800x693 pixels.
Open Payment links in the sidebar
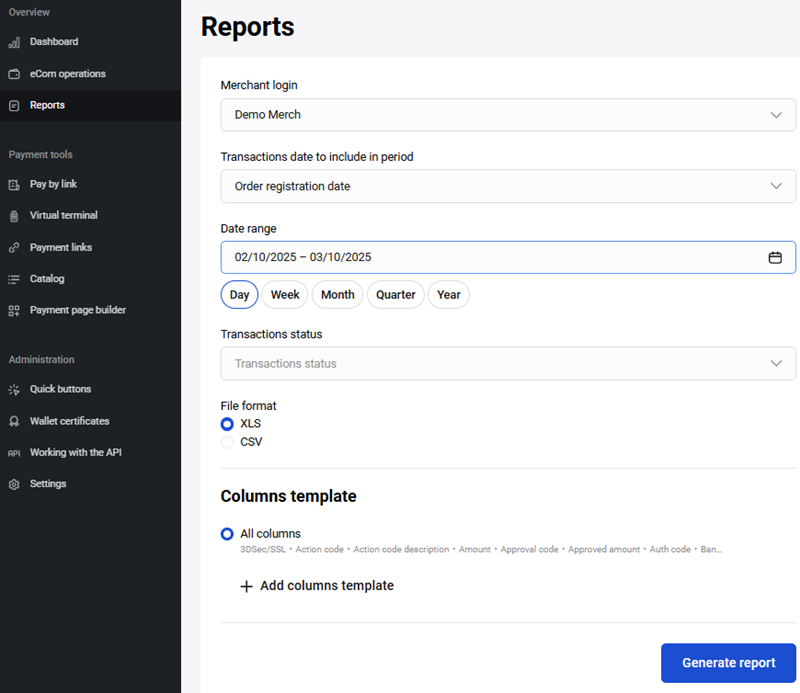click(x=60, y=247)
